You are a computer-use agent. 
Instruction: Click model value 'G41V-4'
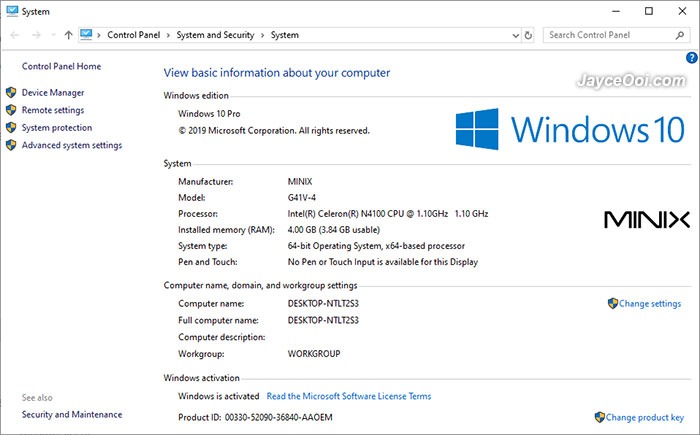301,197
